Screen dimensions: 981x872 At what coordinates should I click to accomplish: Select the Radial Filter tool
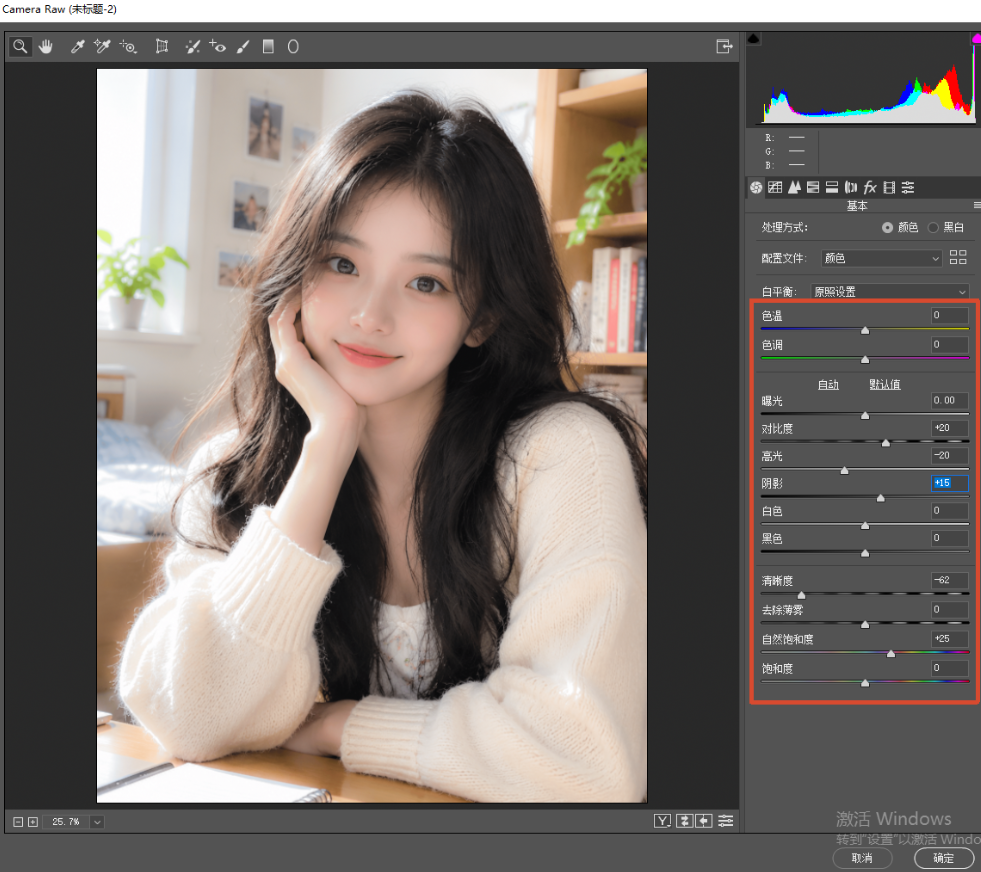pos(293,46)
